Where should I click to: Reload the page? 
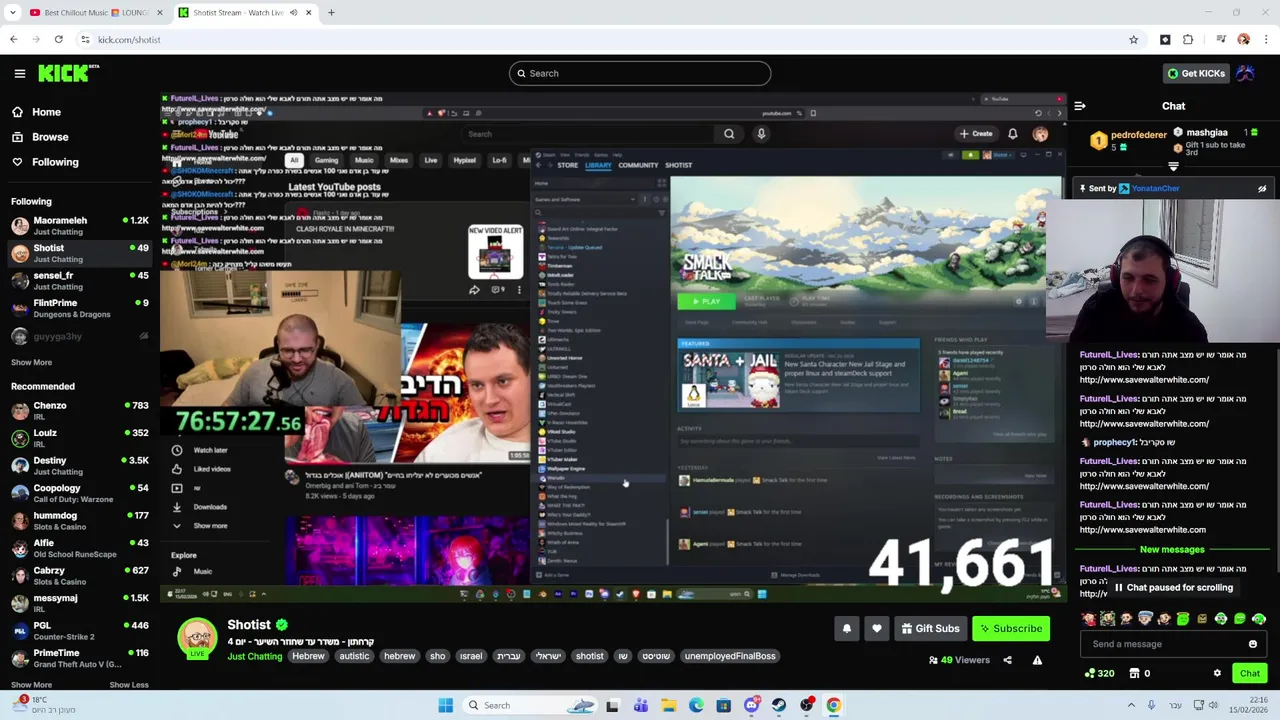(x=58, y=40)
